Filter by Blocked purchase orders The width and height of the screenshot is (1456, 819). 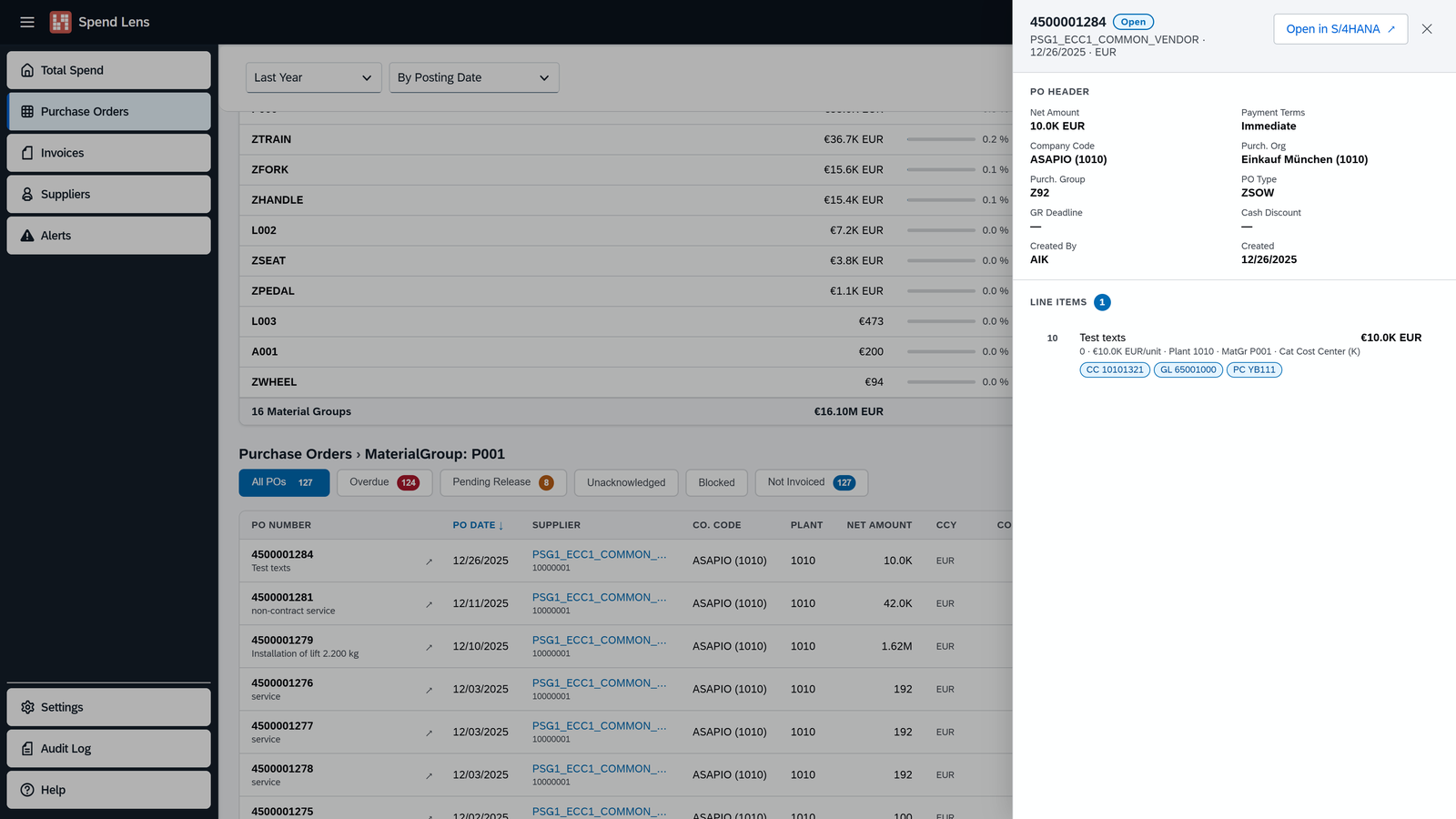[716, 482]
